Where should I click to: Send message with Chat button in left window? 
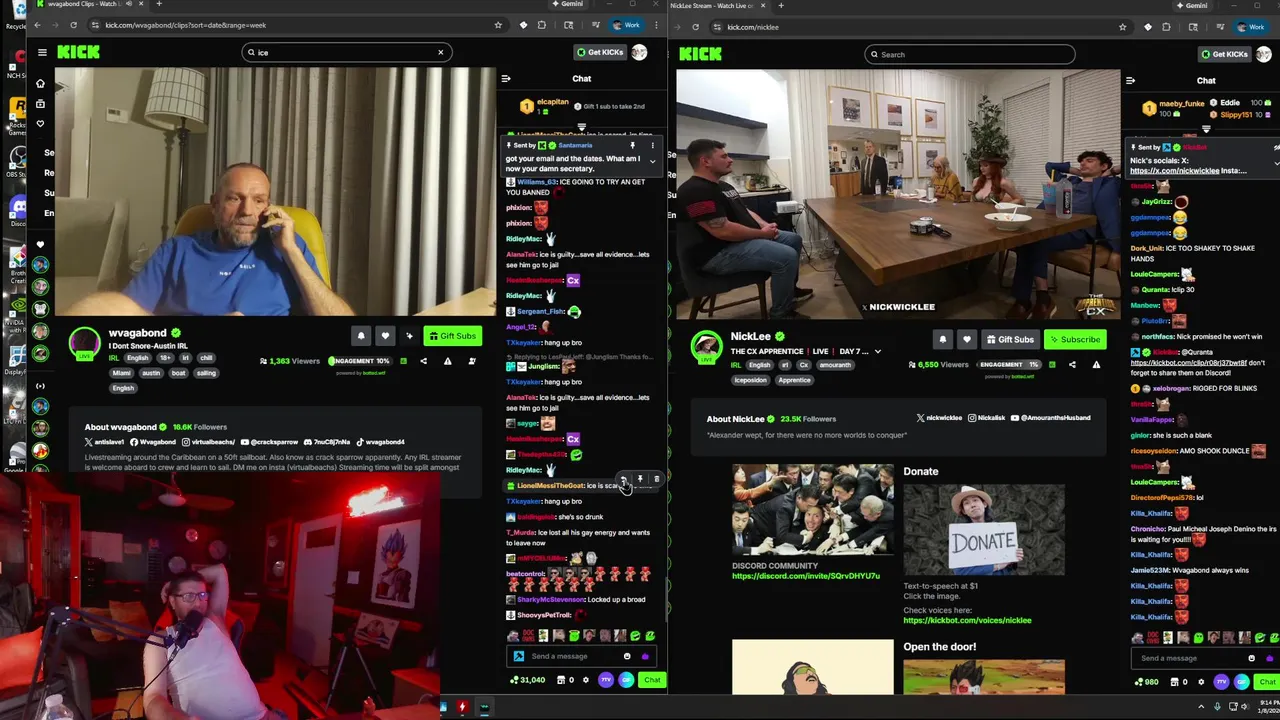(x=652, y=680)
